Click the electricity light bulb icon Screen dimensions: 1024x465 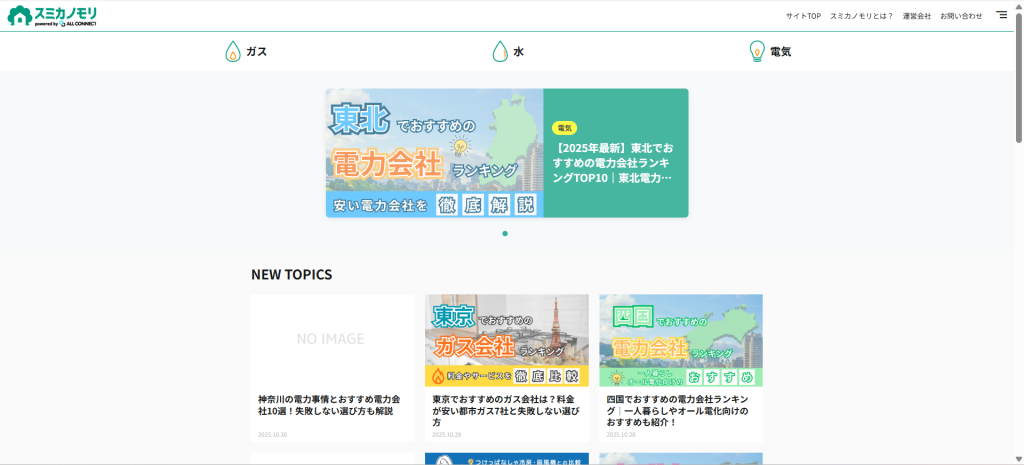click(757, 52)
